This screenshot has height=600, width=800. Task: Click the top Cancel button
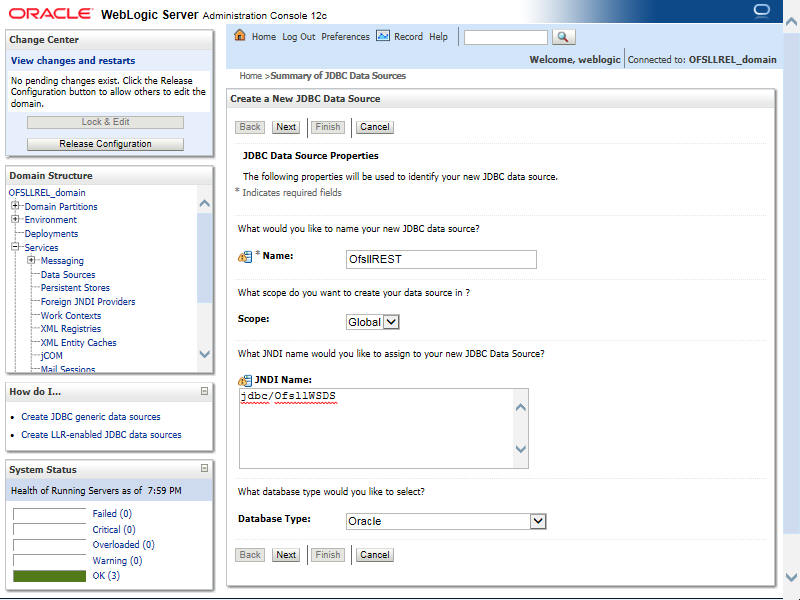[374, 127]
